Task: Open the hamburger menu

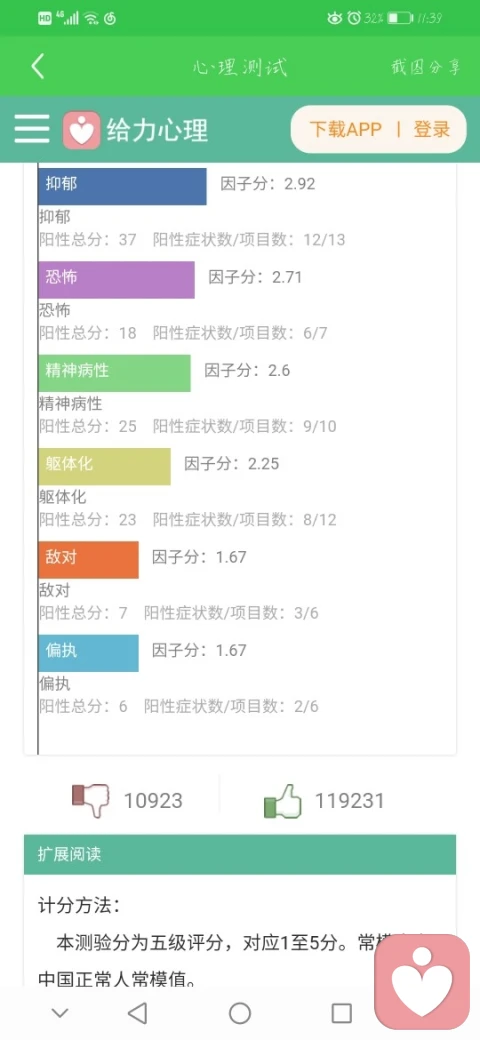Action: (x=32, y=129)
